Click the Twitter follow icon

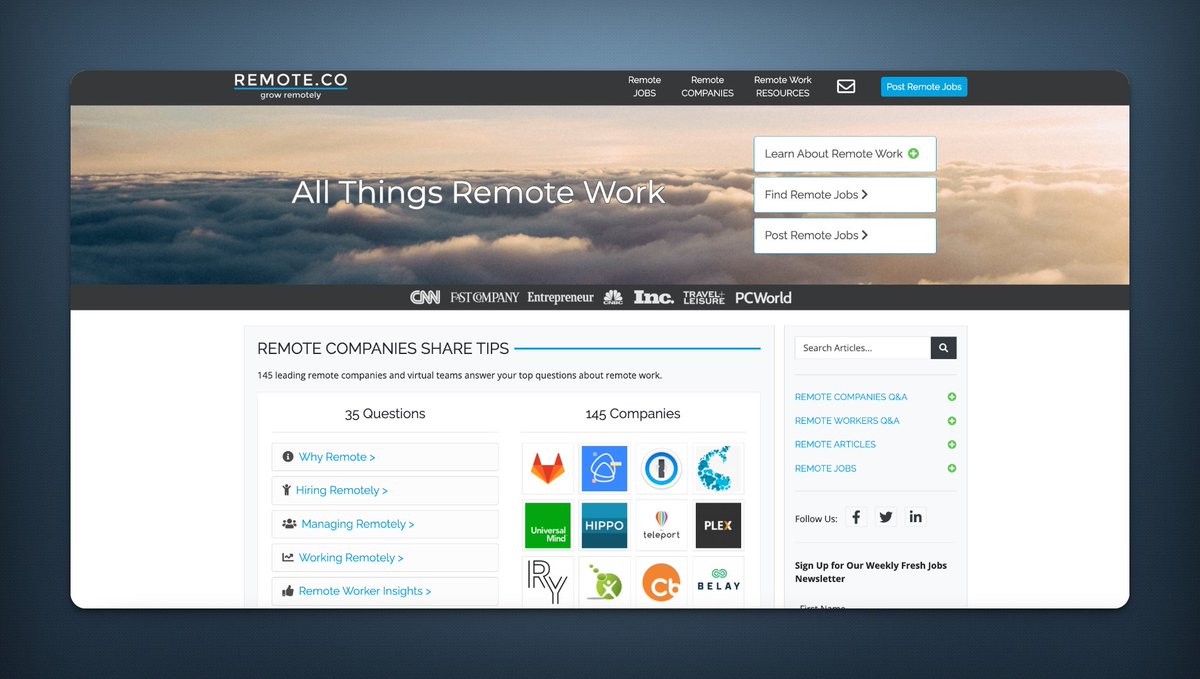click(x=886, y=517)
